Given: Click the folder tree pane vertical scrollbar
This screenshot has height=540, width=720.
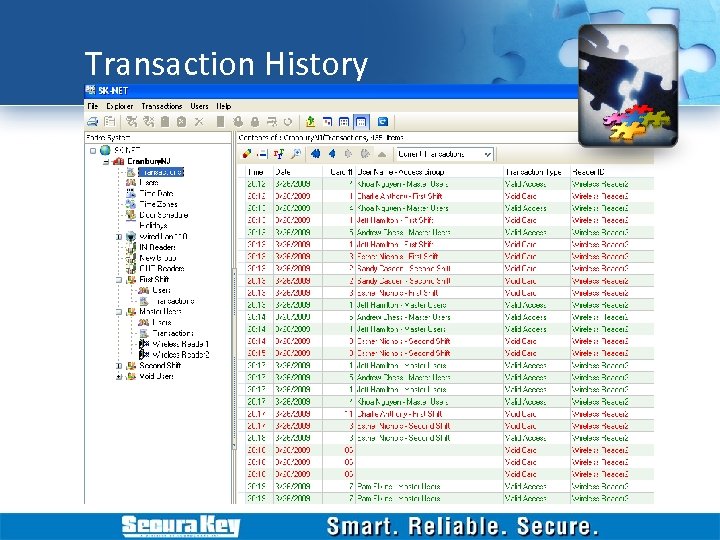Looking at the screenshot, I should tap(234, 358).
